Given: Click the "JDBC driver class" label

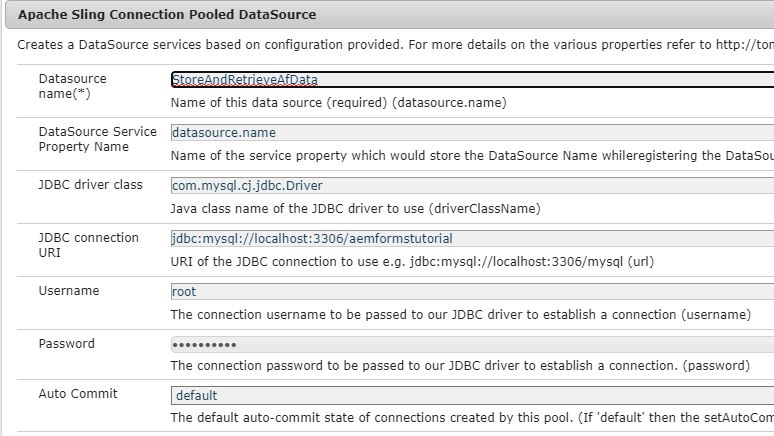Looking at the screenshot, I should click(x=90, y=185).
